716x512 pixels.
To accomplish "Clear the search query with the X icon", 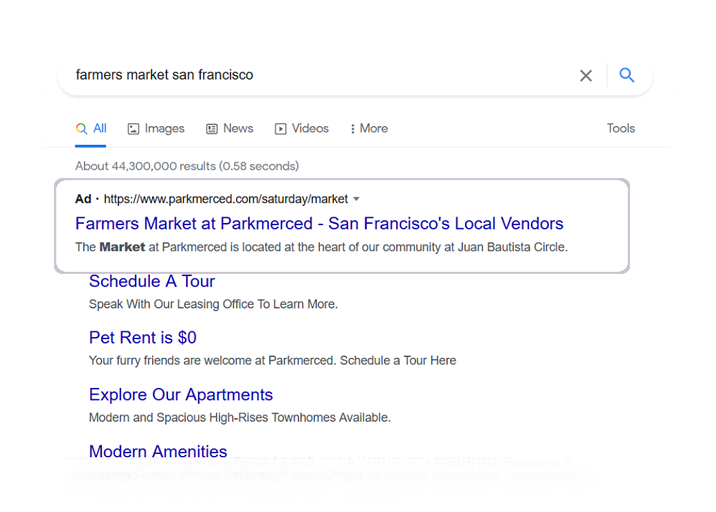I will [x=586, y=76].
